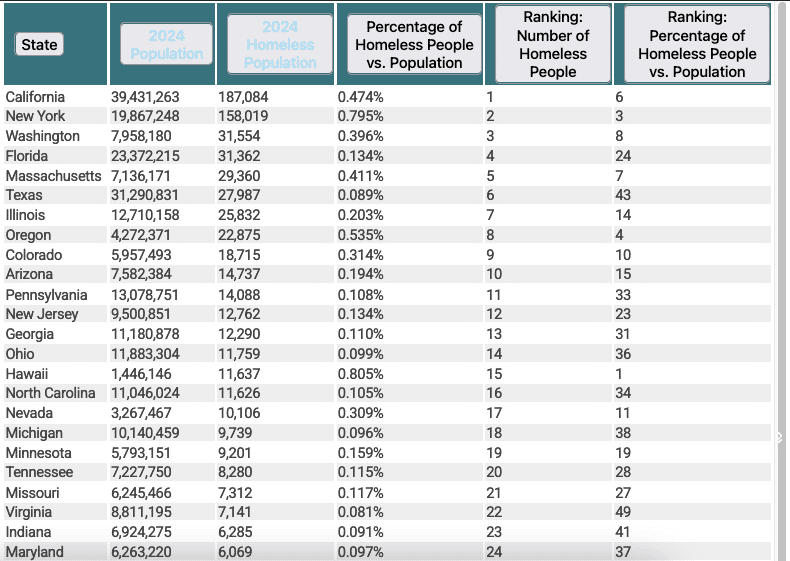
Task: Sort by 2024 Homeless Population header
Action: click(279, 44)
